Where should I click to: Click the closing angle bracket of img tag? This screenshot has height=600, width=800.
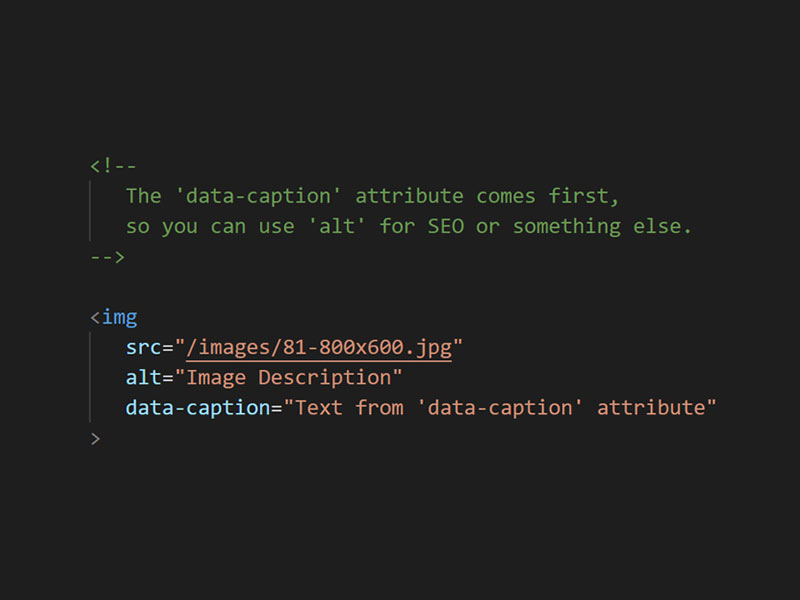[x=95, y=439]
